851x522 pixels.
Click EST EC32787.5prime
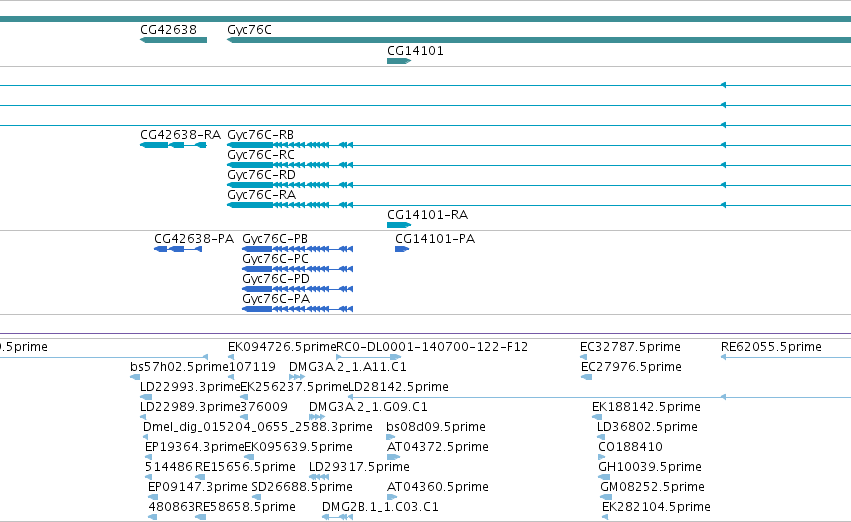[x=630, y=347]
